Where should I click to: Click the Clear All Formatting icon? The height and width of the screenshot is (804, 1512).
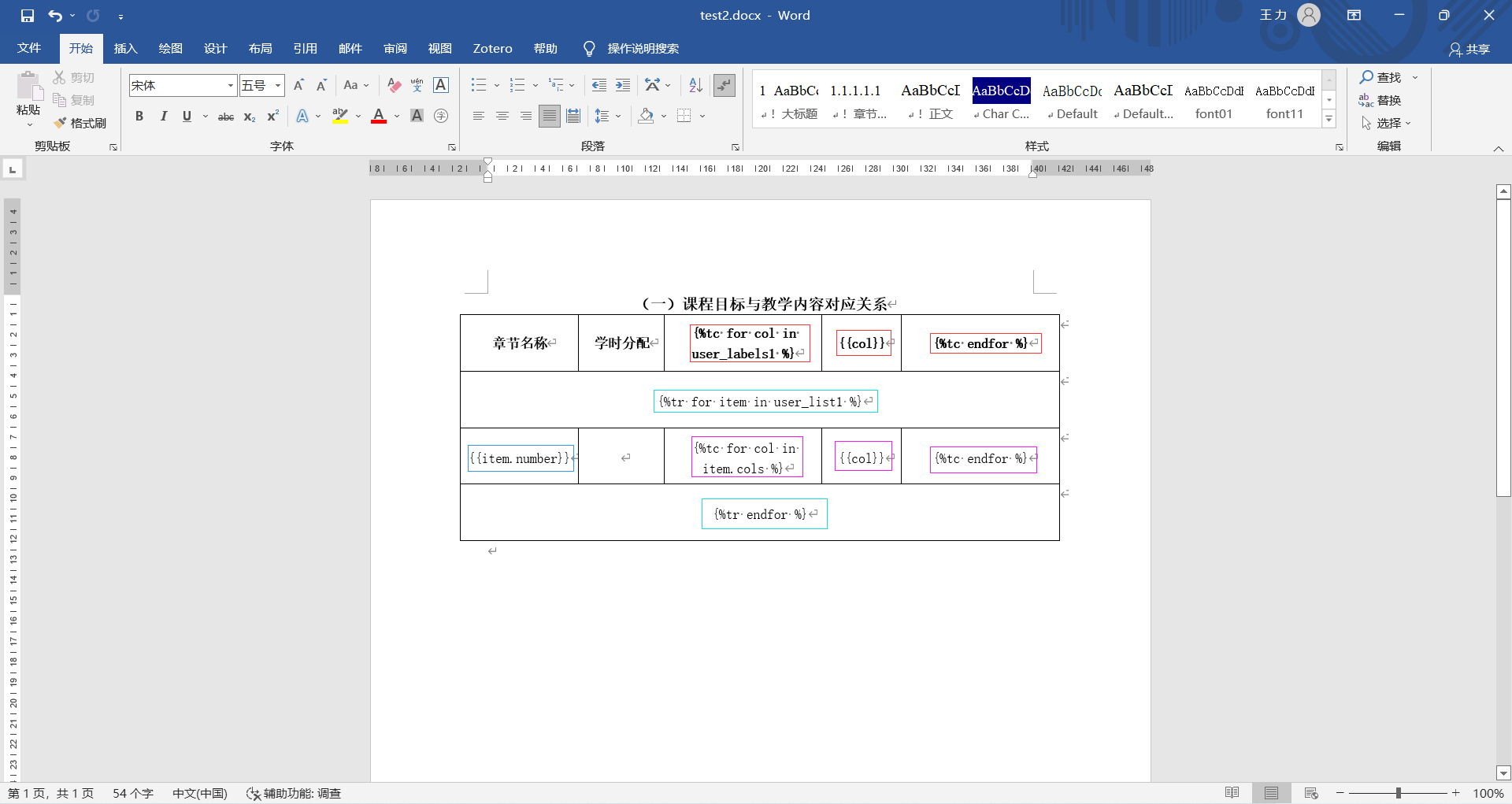coord(393,85)
